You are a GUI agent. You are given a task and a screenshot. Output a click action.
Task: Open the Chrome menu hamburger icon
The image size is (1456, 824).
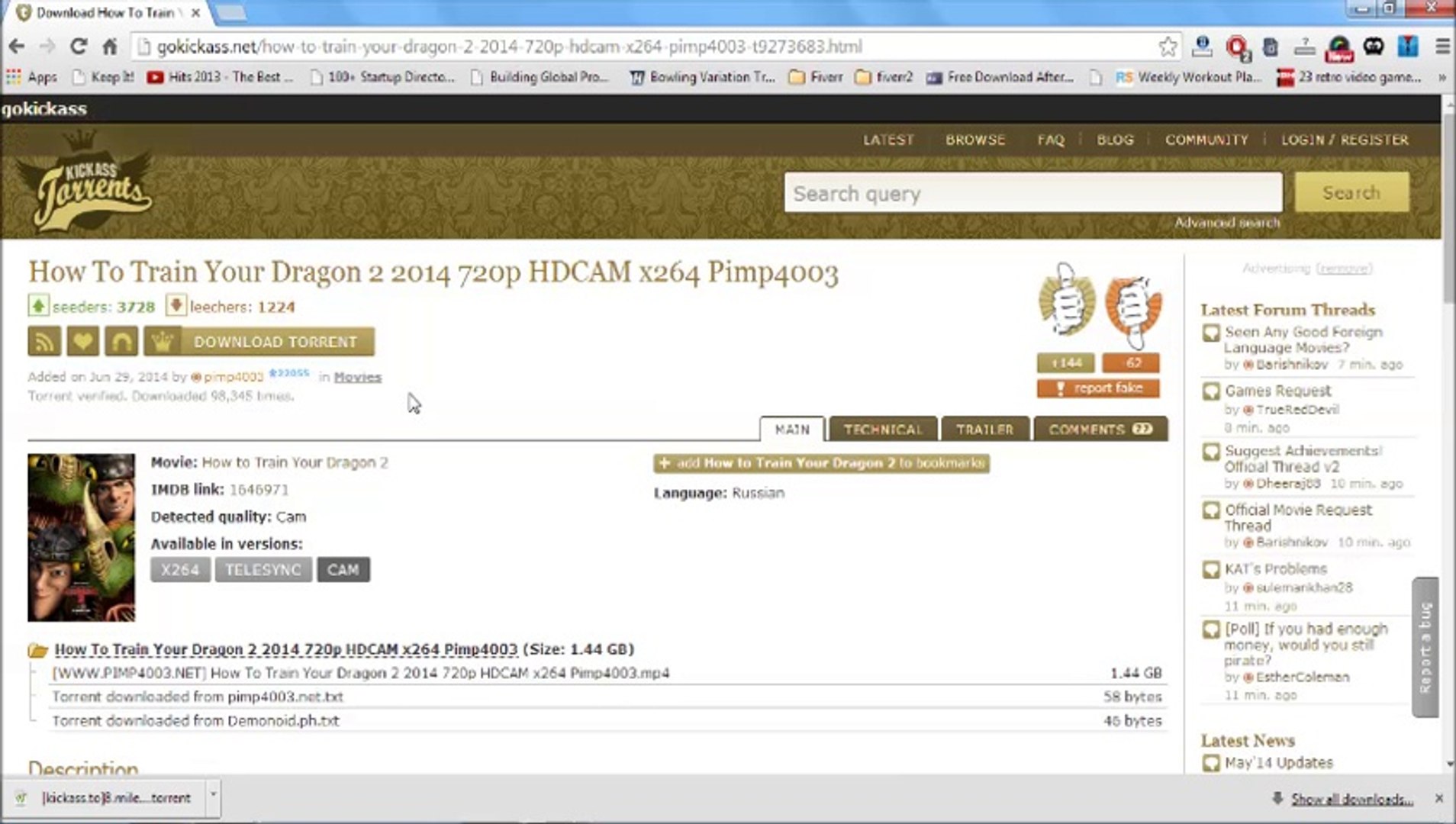click(1442, 47)
